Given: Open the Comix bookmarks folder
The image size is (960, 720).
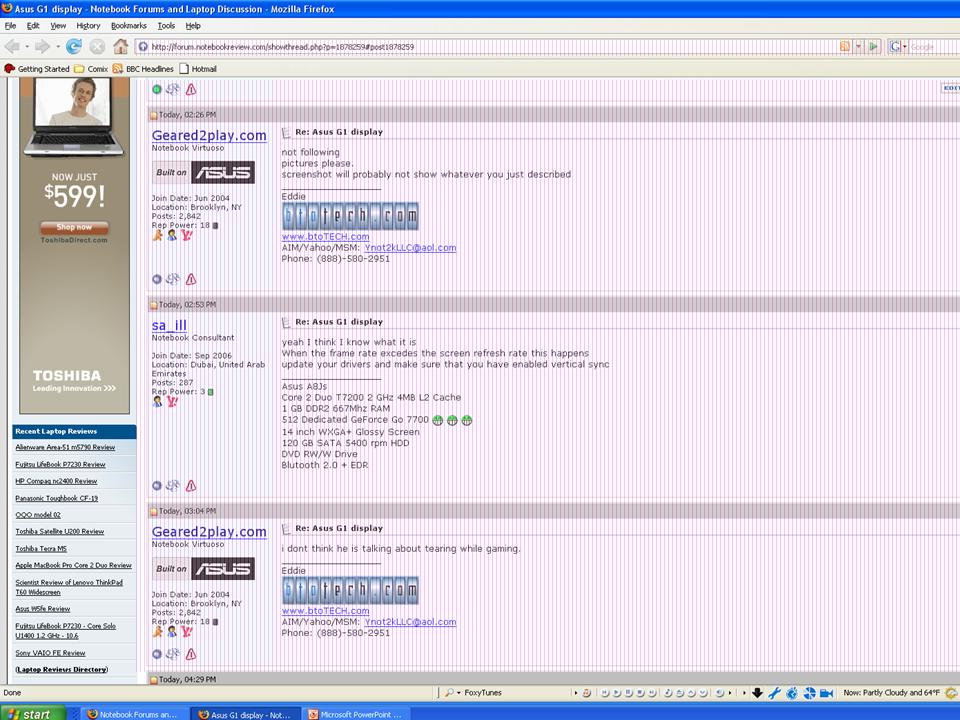Looking at the screenshot, I should pos(91,69).
